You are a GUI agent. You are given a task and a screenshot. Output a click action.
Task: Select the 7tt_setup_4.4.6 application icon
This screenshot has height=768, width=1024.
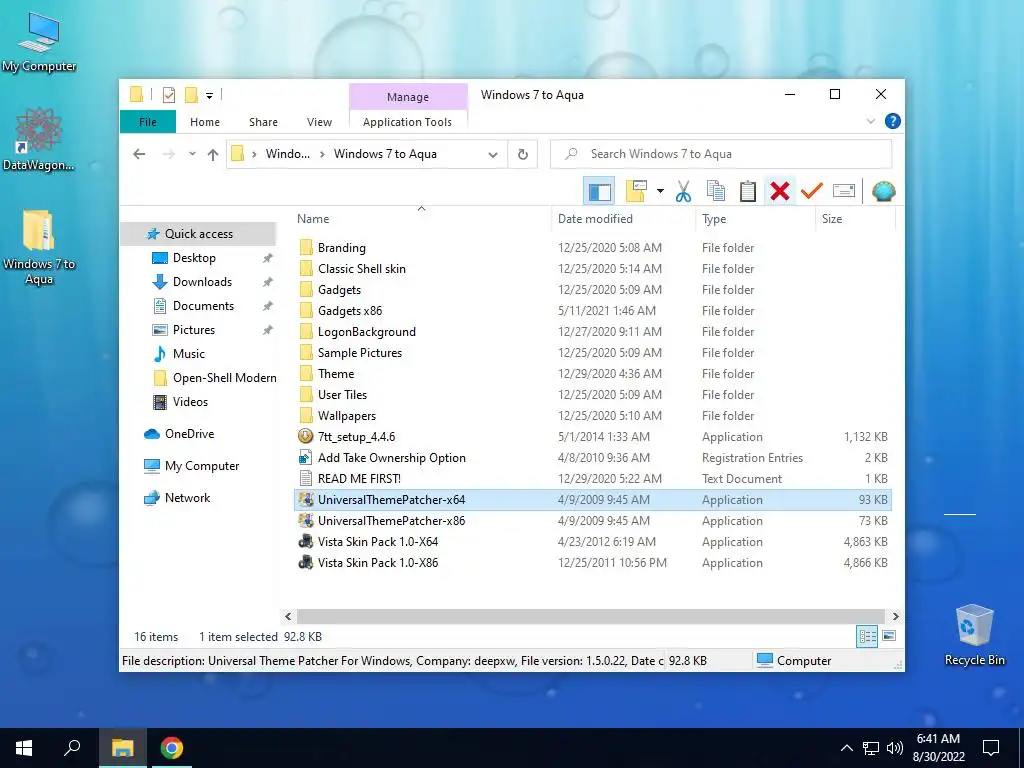(x=306, y=436)
